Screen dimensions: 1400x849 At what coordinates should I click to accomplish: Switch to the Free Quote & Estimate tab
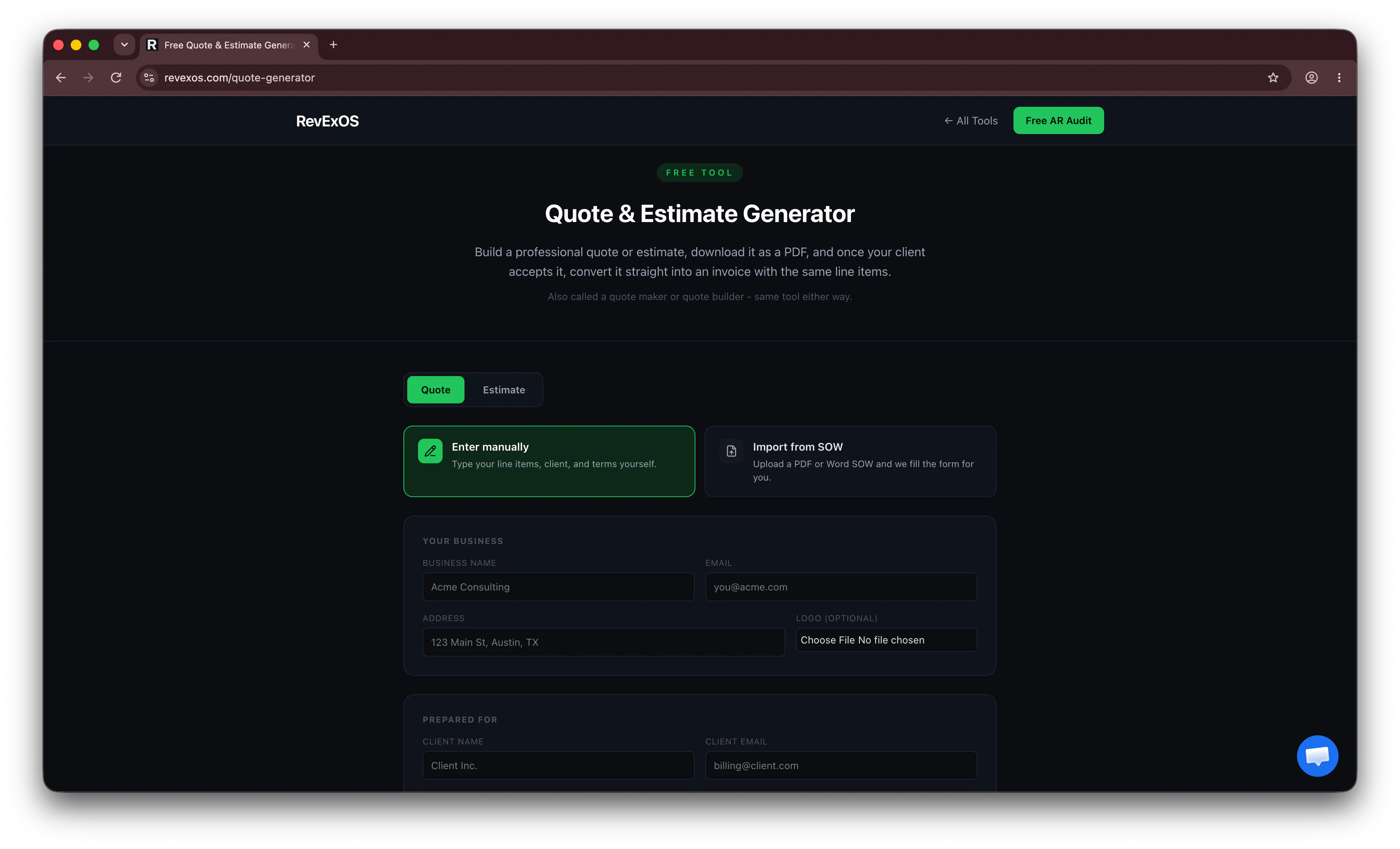[x=229, y=45]
